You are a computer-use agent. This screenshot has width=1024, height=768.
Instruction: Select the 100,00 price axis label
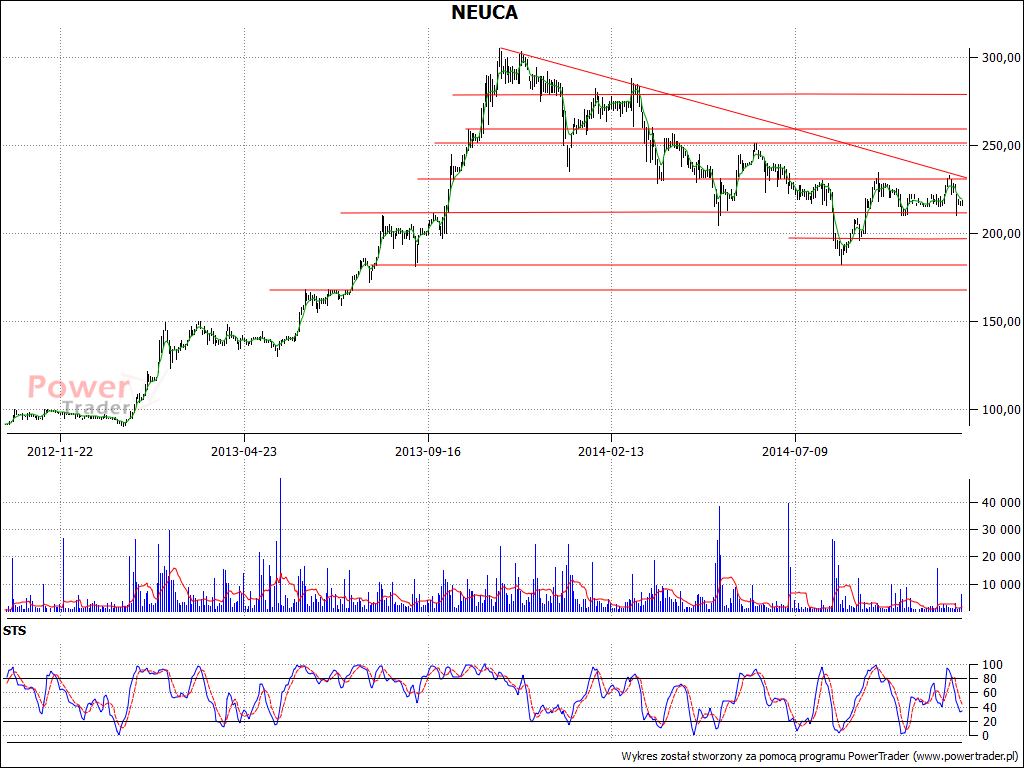point(1002,409)
